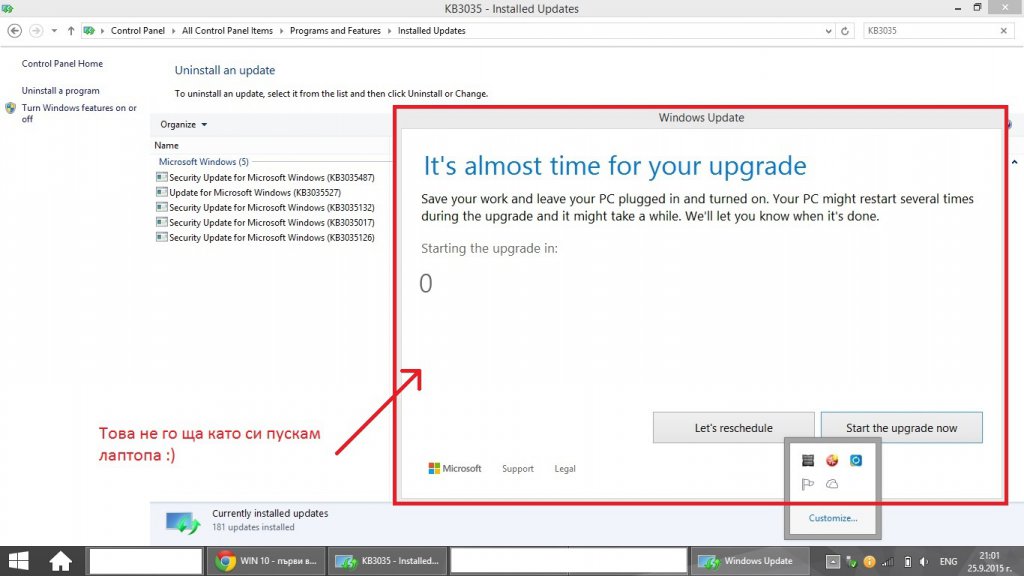
Task: Click the dark stacked-bars icon in tray popup
Action: tap(808, 460)
